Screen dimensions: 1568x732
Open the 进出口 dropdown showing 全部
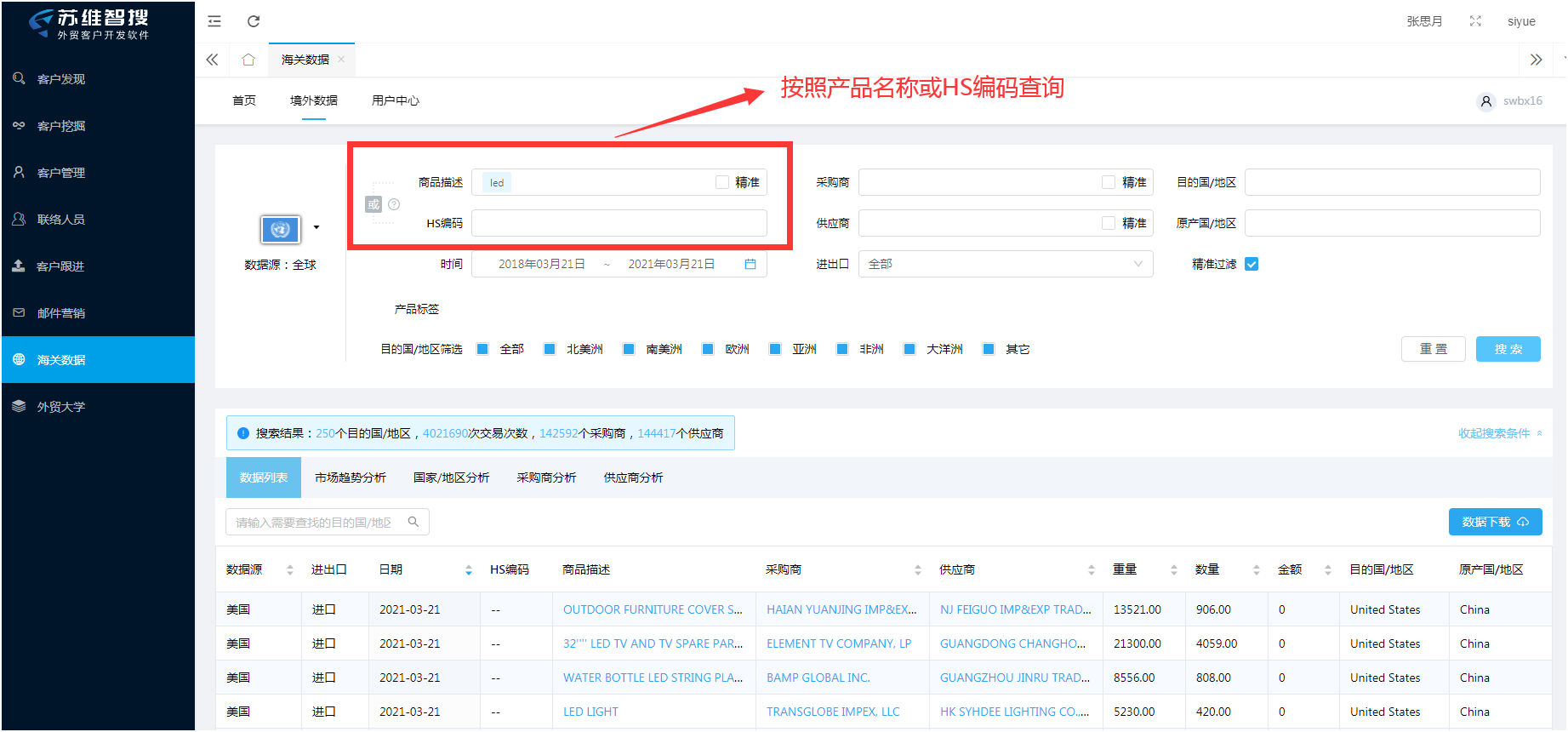point(1005,265)
